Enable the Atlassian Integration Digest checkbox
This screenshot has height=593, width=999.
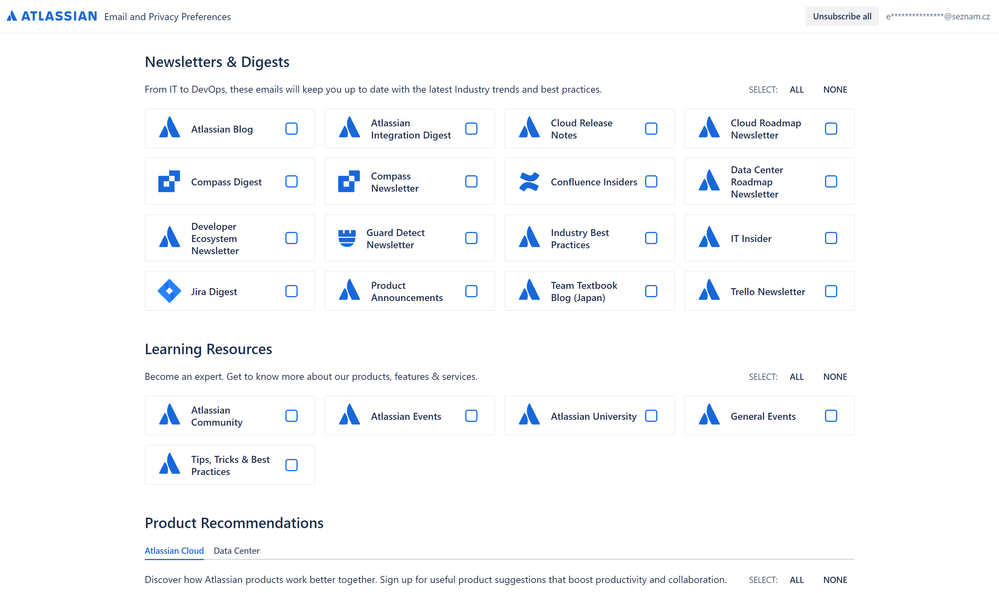(x=471, y=129)
